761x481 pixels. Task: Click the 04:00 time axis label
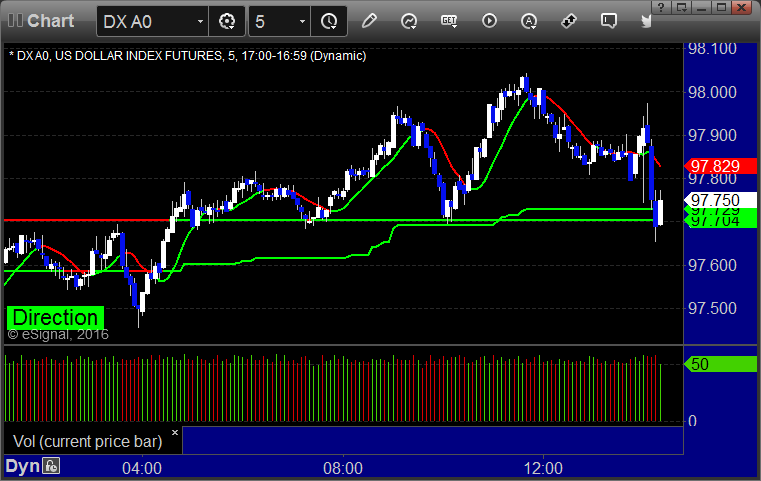pos(142,468)
